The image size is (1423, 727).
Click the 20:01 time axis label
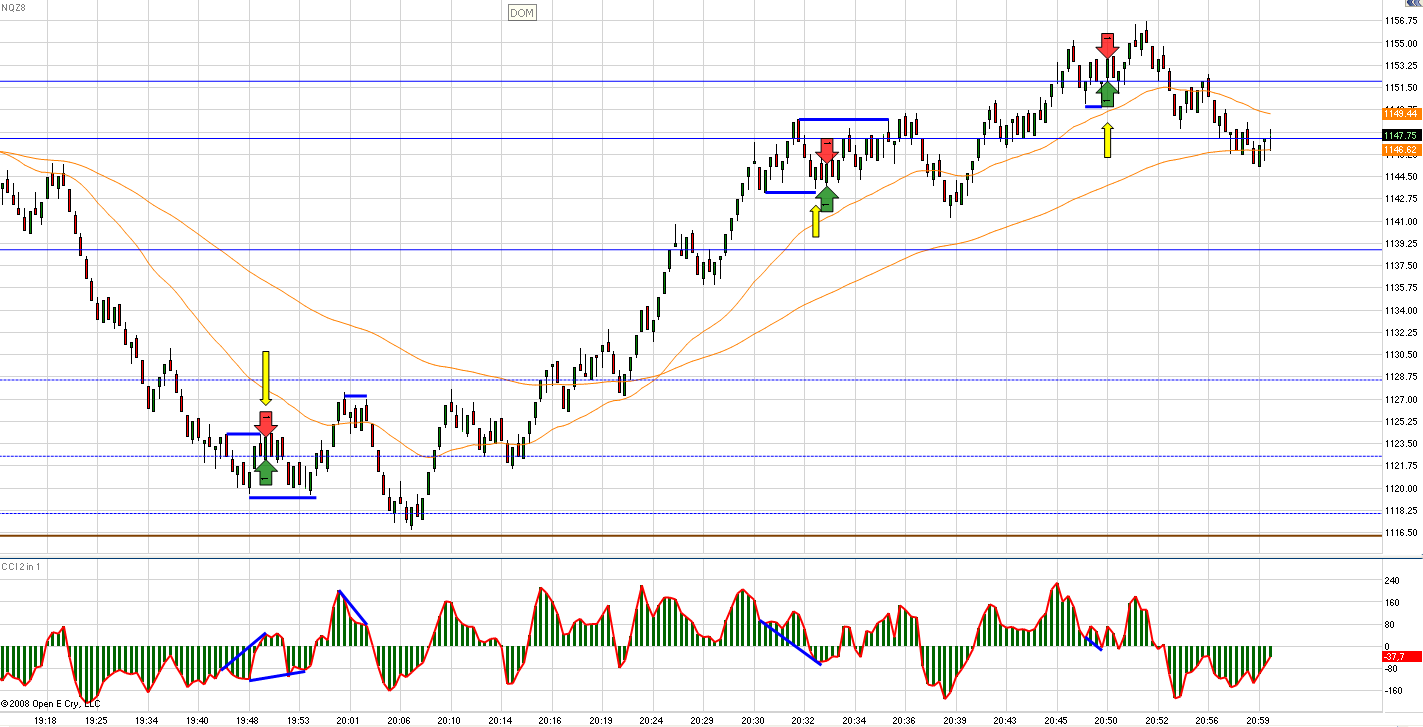click(x=349, y=720)
